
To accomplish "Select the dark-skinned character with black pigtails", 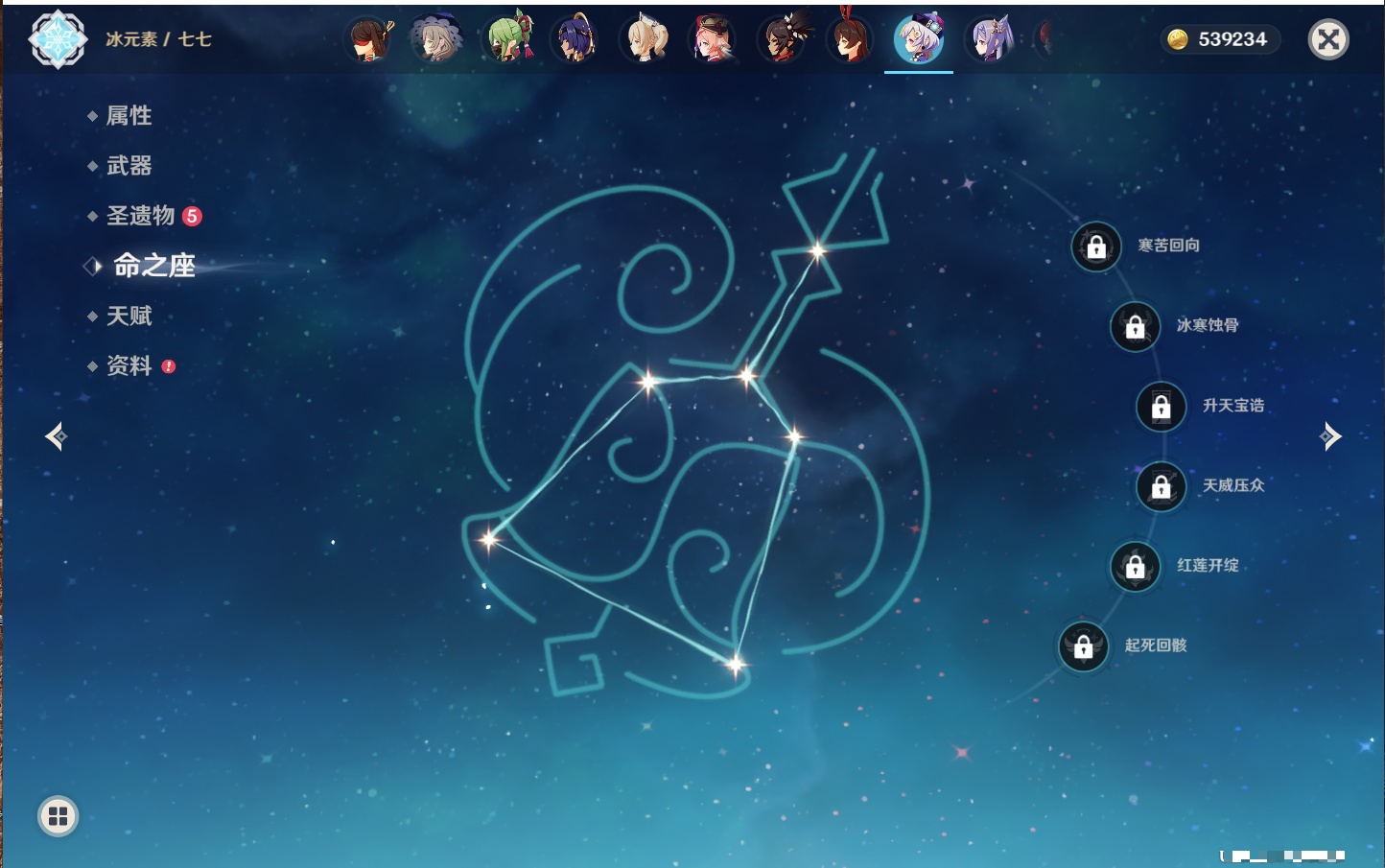I will [x=783, y=40].
